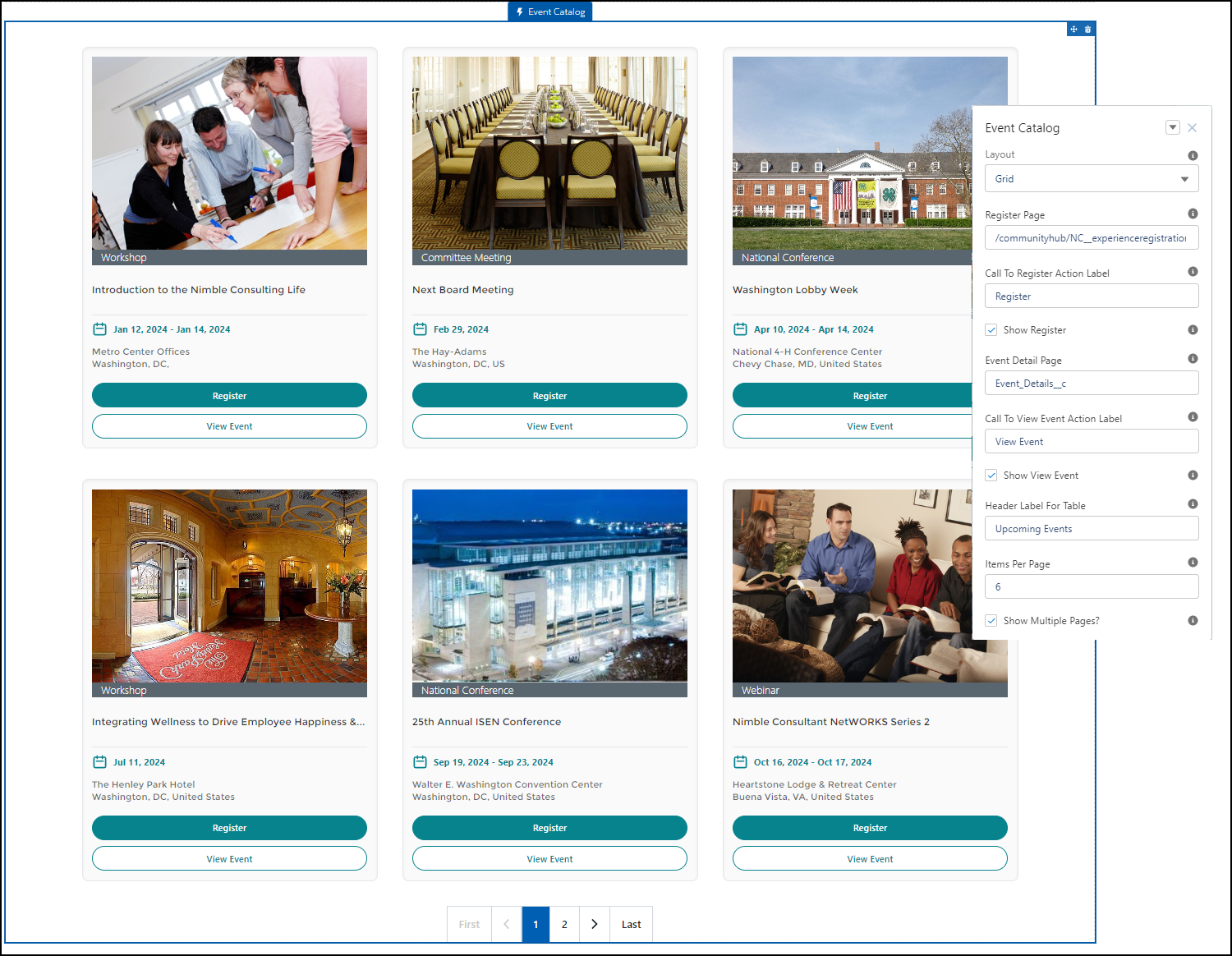Expand the Event Catalog panel options menu
The width and height of the screenshot is (1232, 956).
click(1173, 127)
